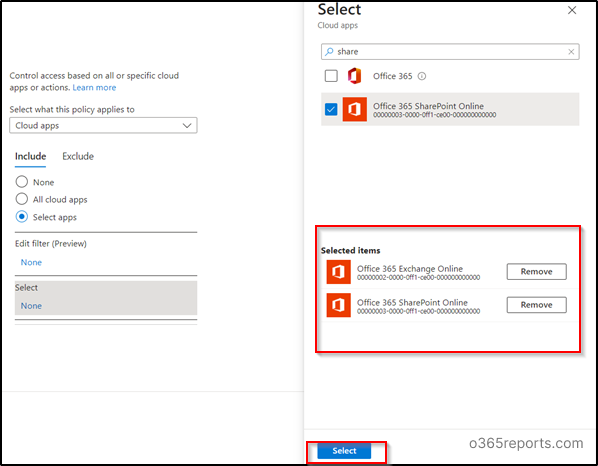Focus the cloud apps search field
598x466 pixels.
coord(450,51)
